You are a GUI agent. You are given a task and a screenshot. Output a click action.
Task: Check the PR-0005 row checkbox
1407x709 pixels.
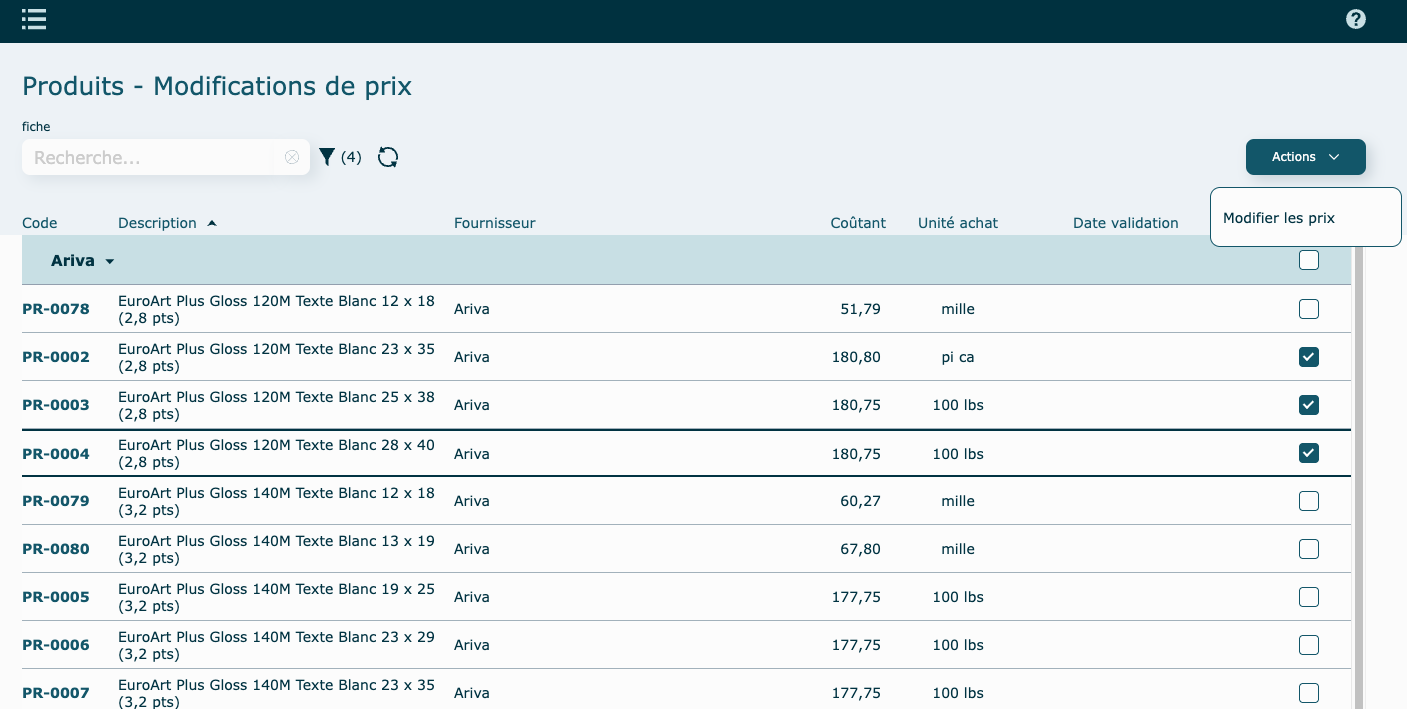(1308, 597)
